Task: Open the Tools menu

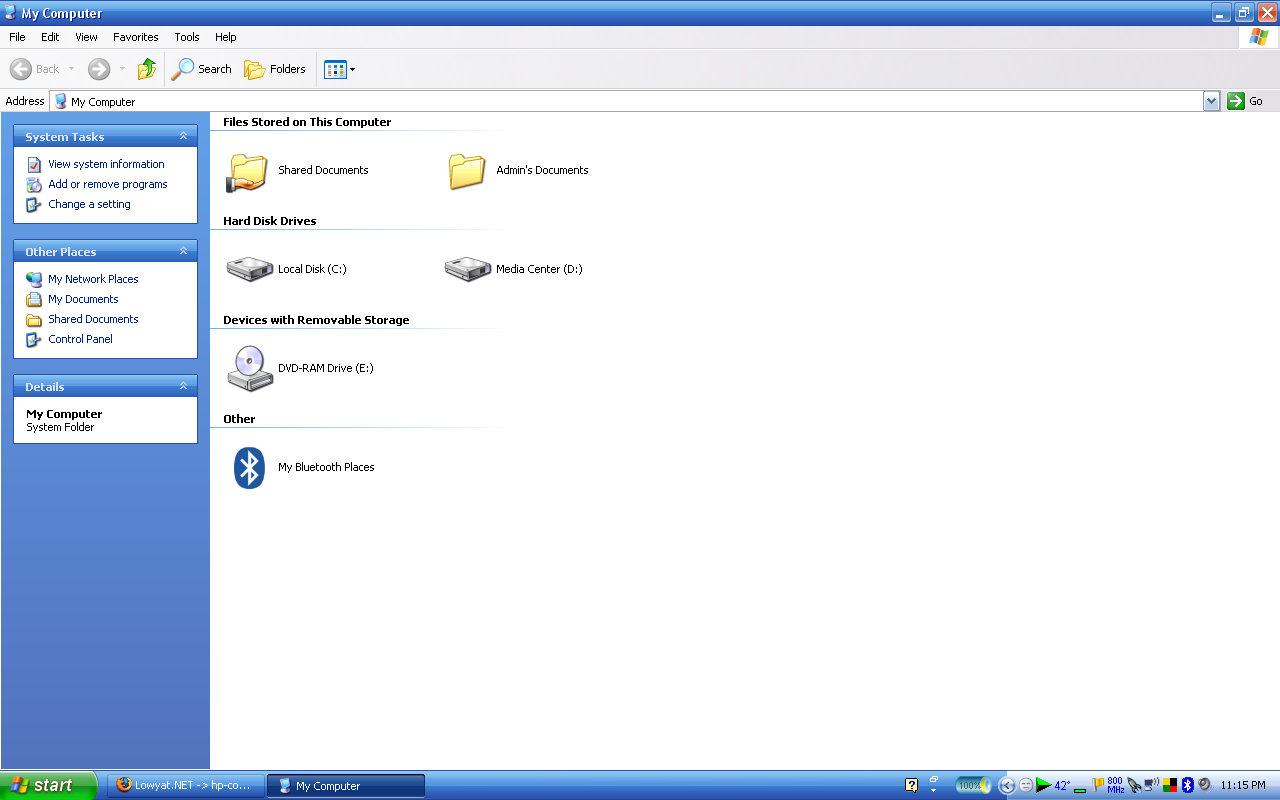Action: (187, 37)
